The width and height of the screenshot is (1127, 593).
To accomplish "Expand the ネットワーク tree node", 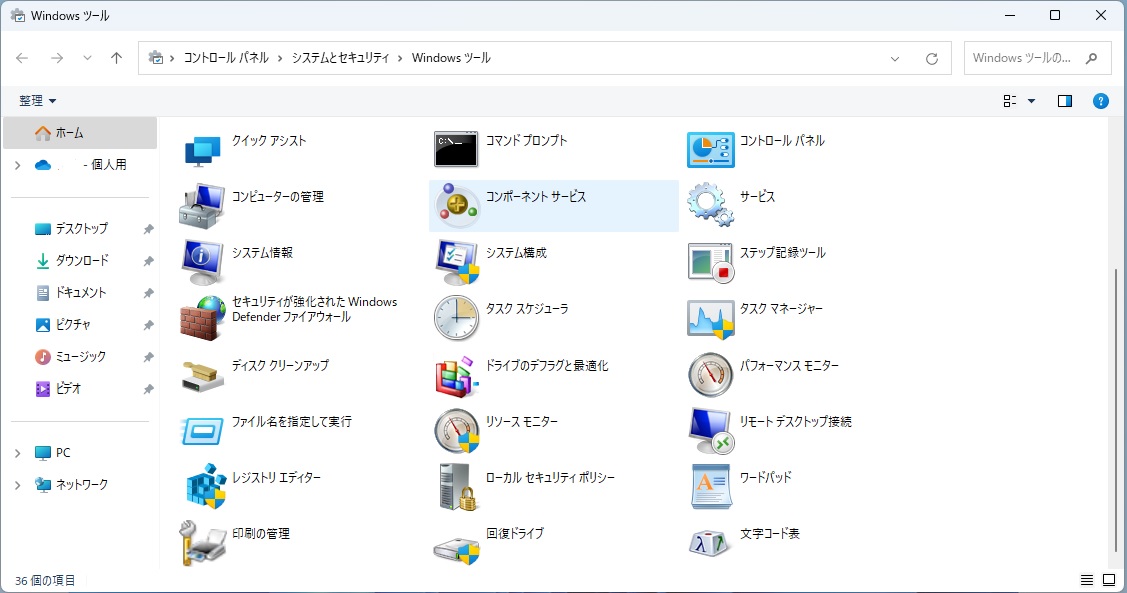I will click(x=17, y=485).
